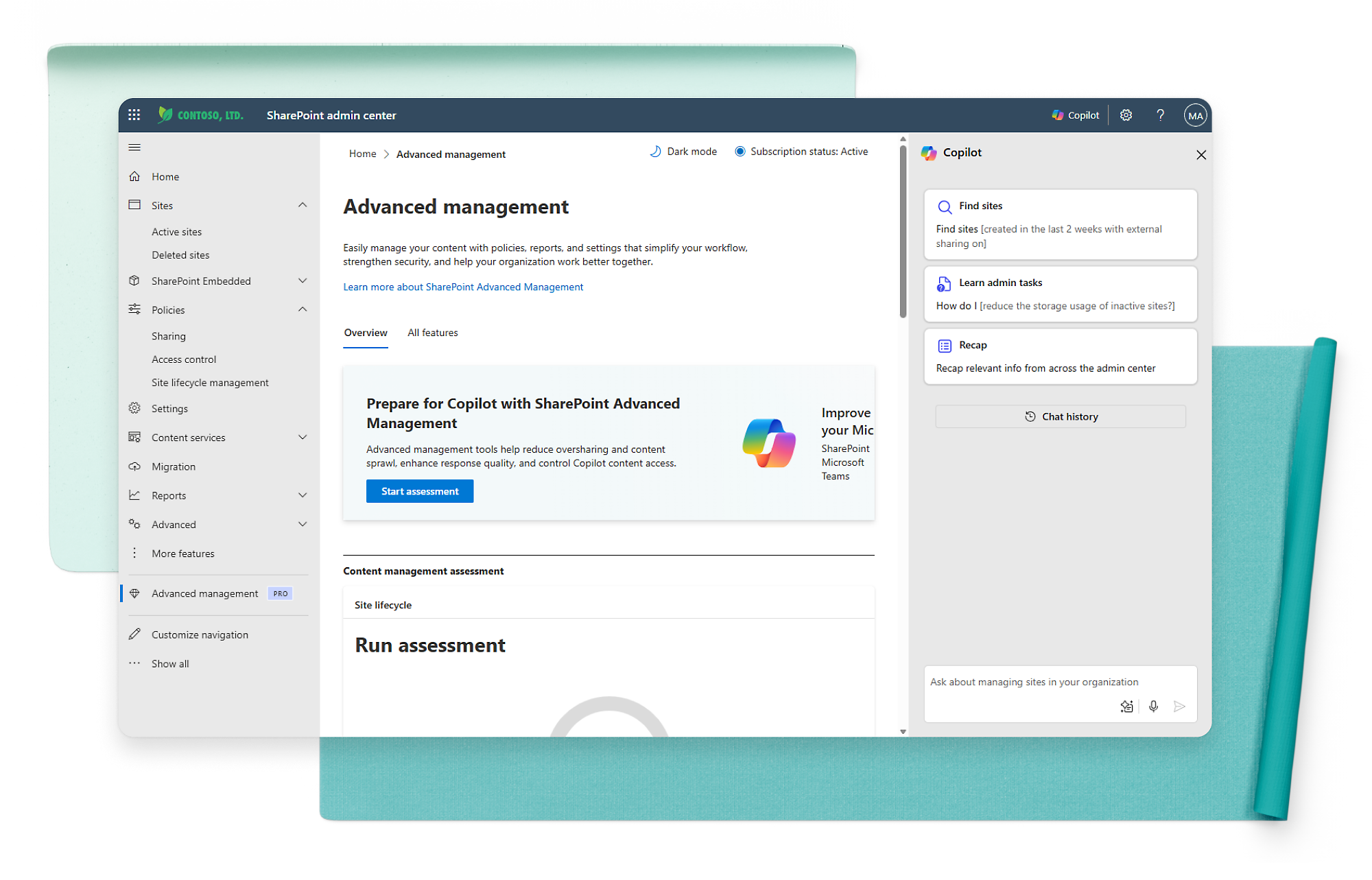Open the MA account avatar
The image size is (1372, 880).
tap(1195, 115)
